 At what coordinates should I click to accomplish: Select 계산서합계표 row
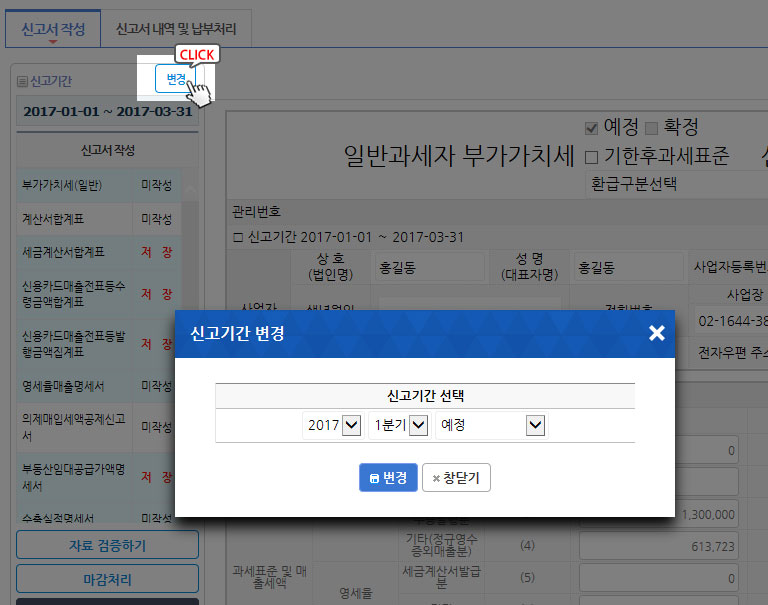(99, 218)
